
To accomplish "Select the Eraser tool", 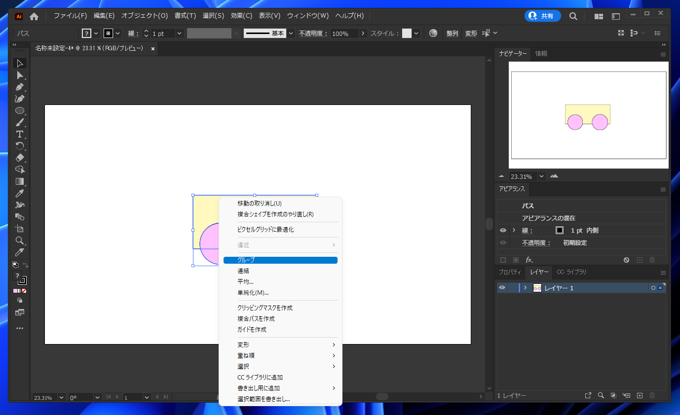I will click(20, 158).
